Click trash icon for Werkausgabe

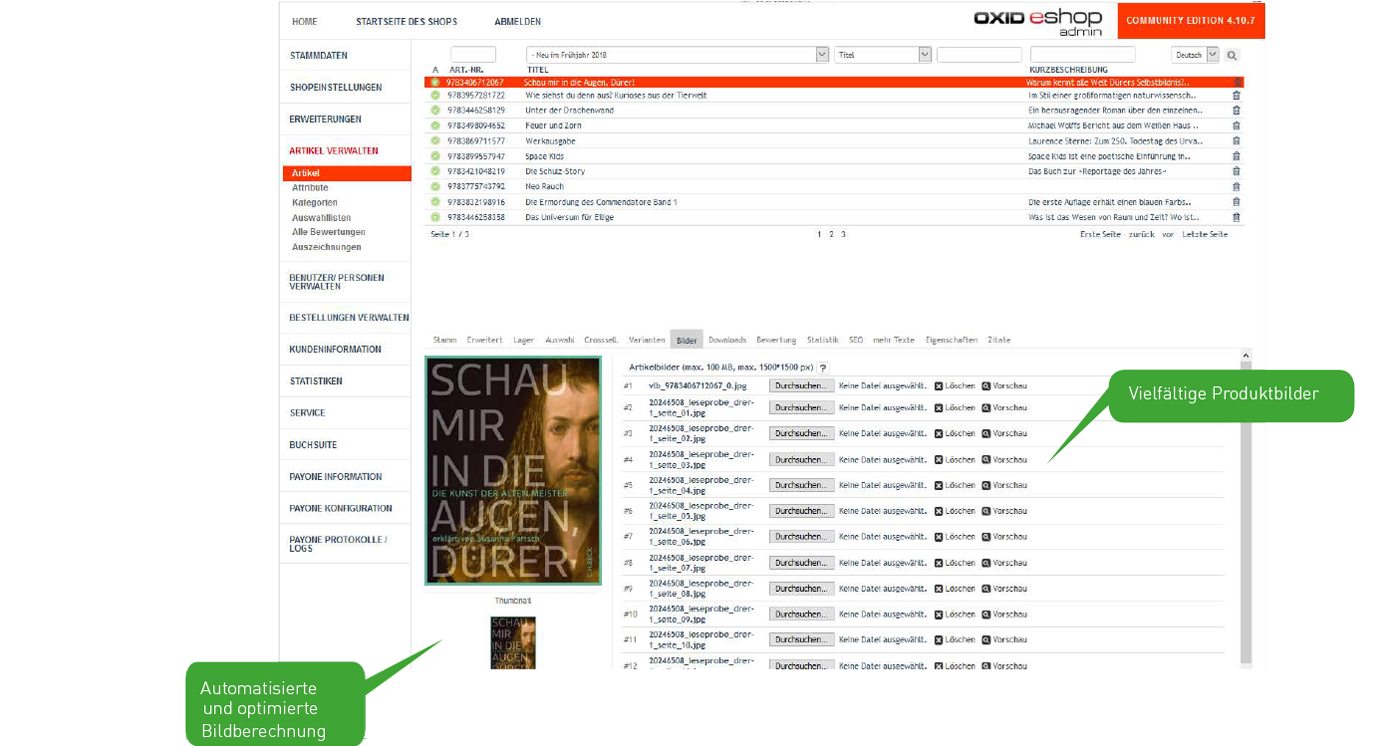point(1236,141)
